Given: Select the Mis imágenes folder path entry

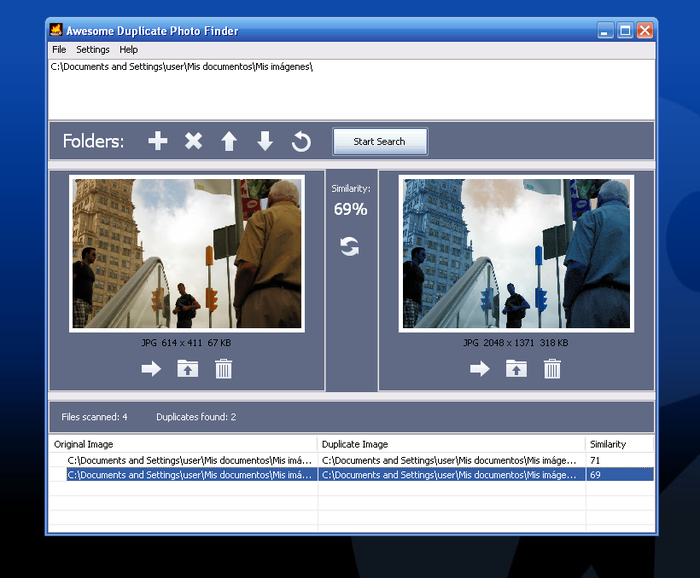Looking at the screenshot, I should coord(182,67).
